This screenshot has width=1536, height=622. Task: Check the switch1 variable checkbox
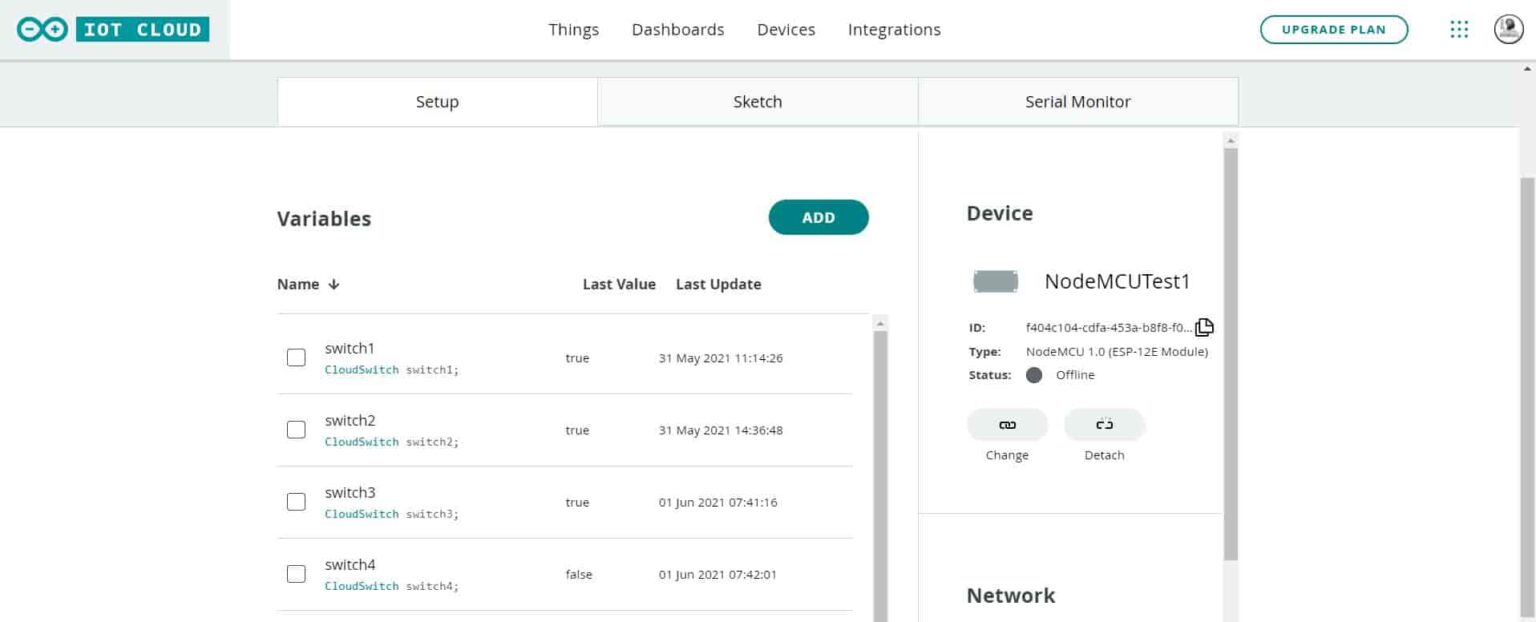coord(296,357)
